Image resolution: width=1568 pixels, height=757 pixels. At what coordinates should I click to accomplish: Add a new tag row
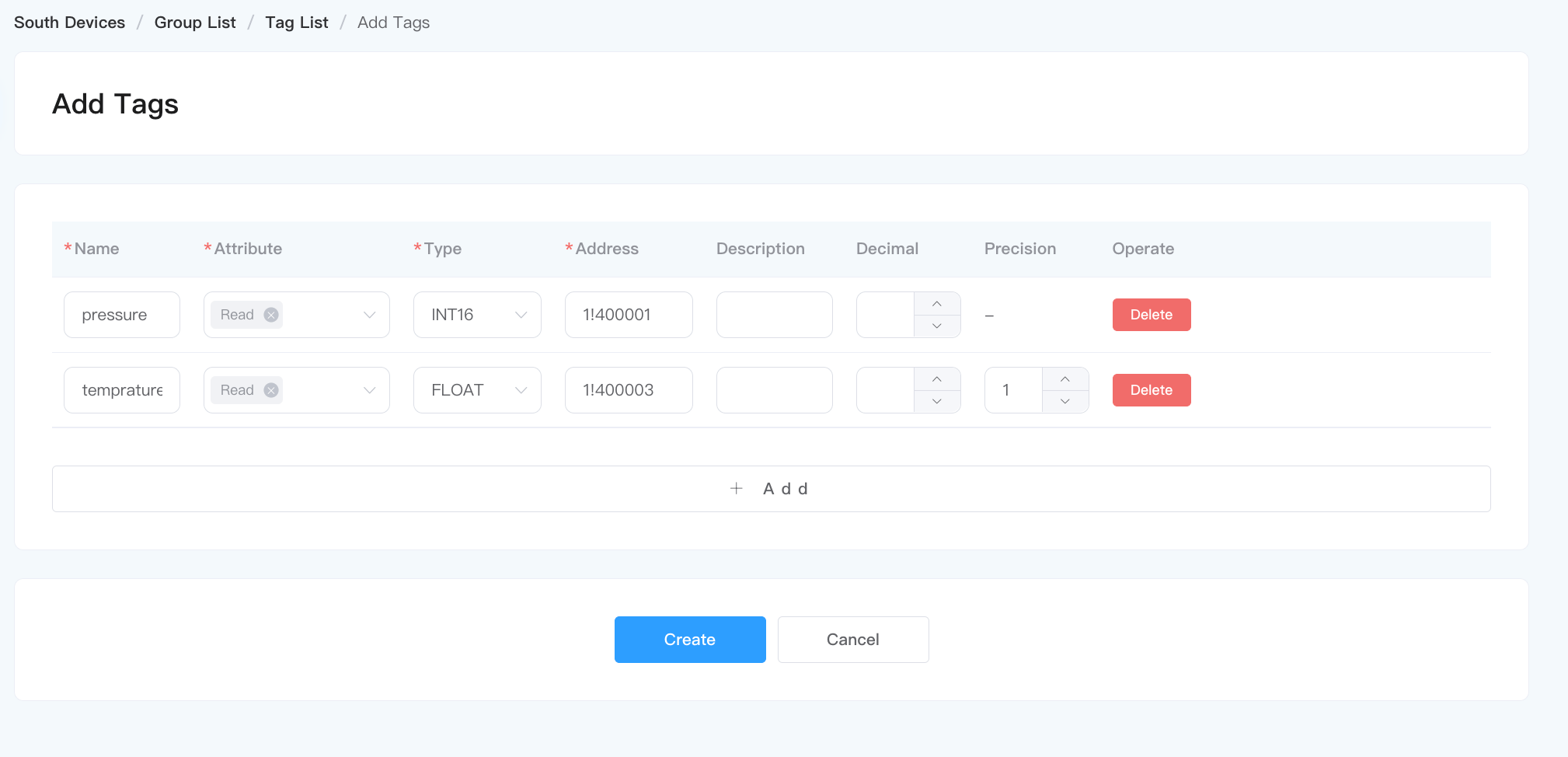[770, 489]
